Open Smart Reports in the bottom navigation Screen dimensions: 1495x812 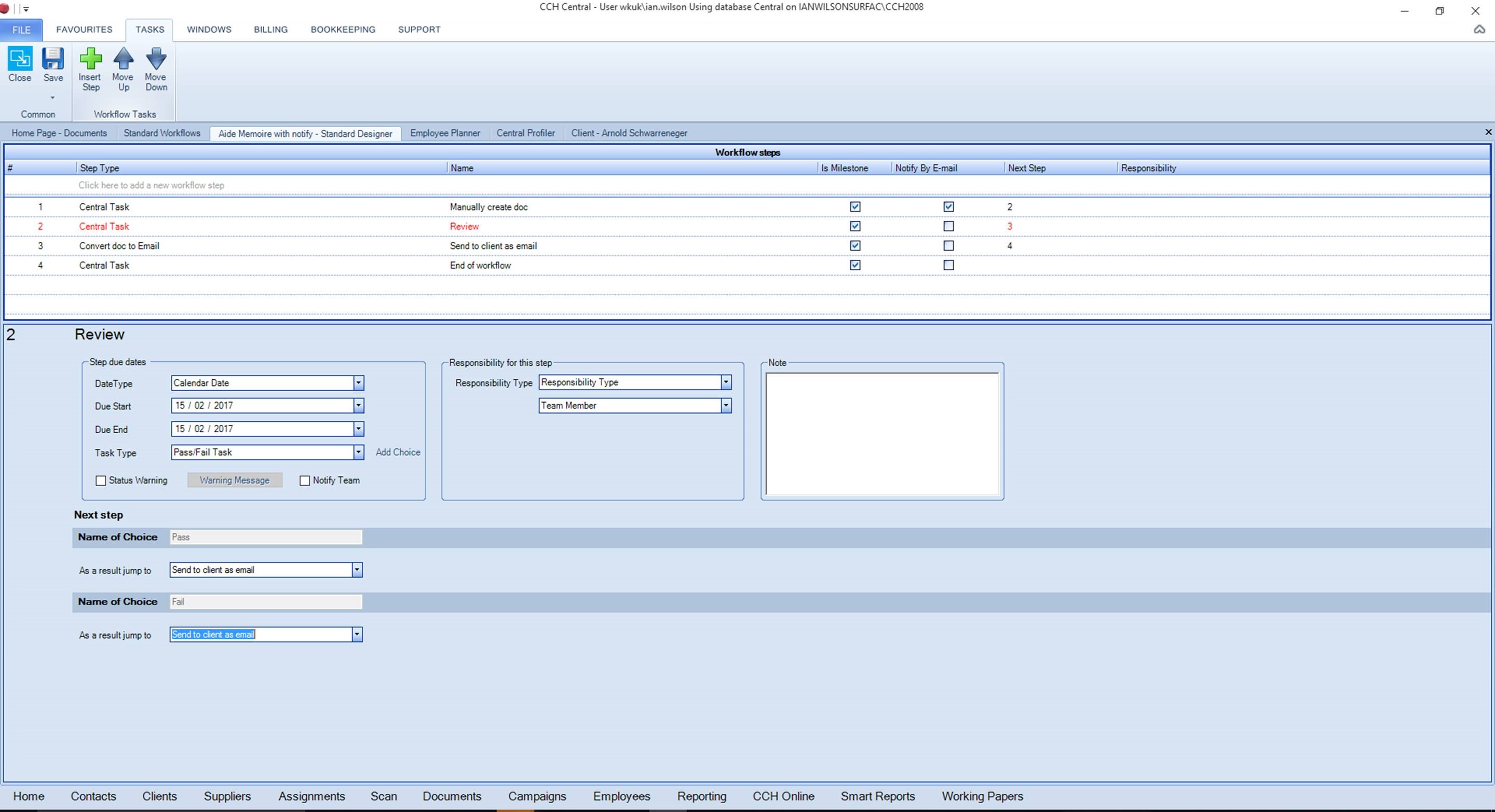(877, 796)
